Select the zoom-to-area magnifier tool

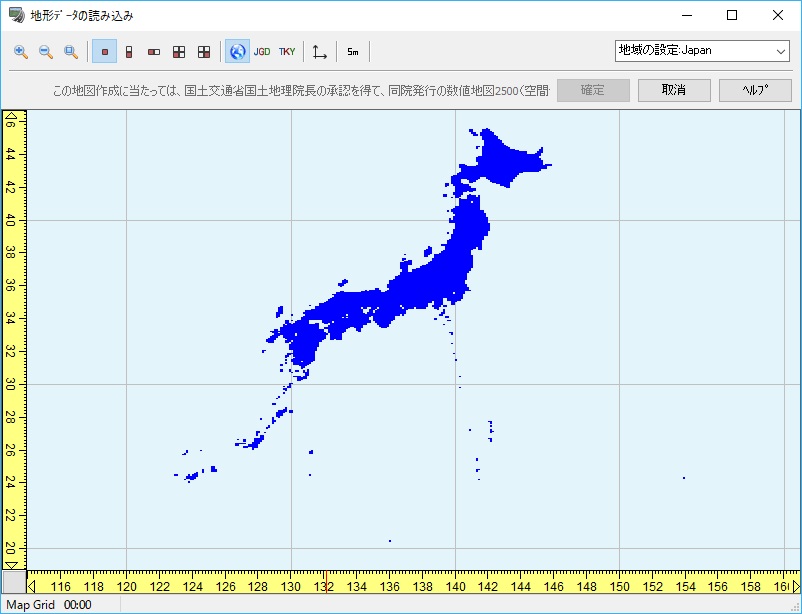point(70,51)
